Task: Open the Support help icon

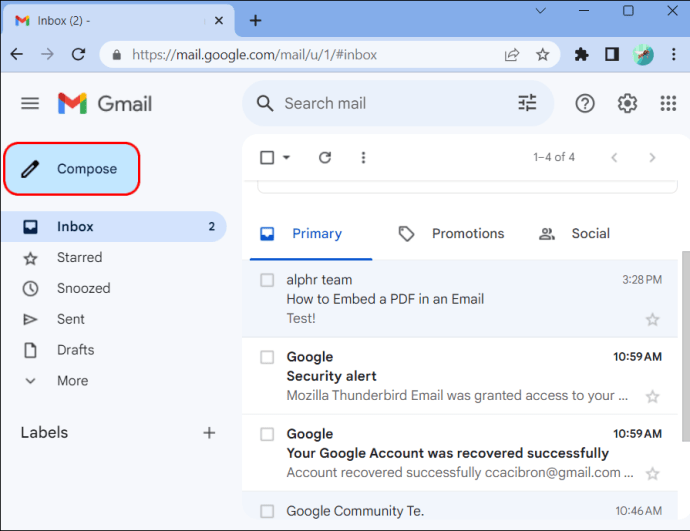Action: 585,103
